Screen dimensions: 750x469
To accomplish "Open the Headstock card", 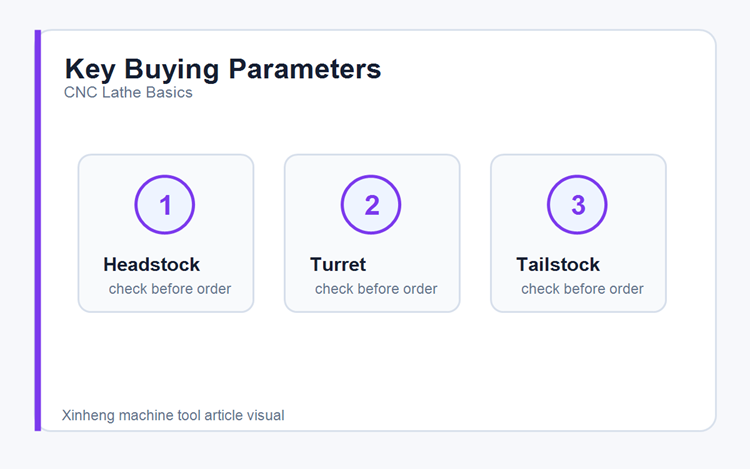I will (x=166, y=233).
